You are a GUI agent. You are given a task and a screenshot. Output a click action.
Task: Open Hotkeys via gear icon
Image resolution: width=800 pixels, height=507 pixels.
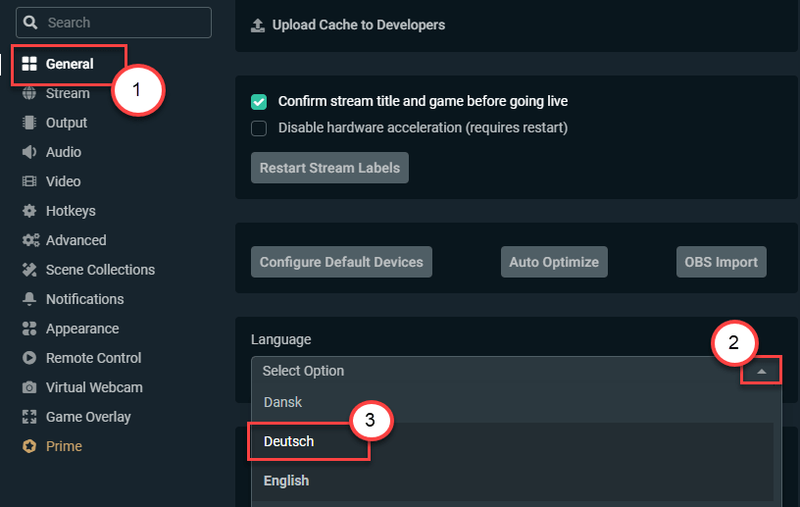(29, 211)
